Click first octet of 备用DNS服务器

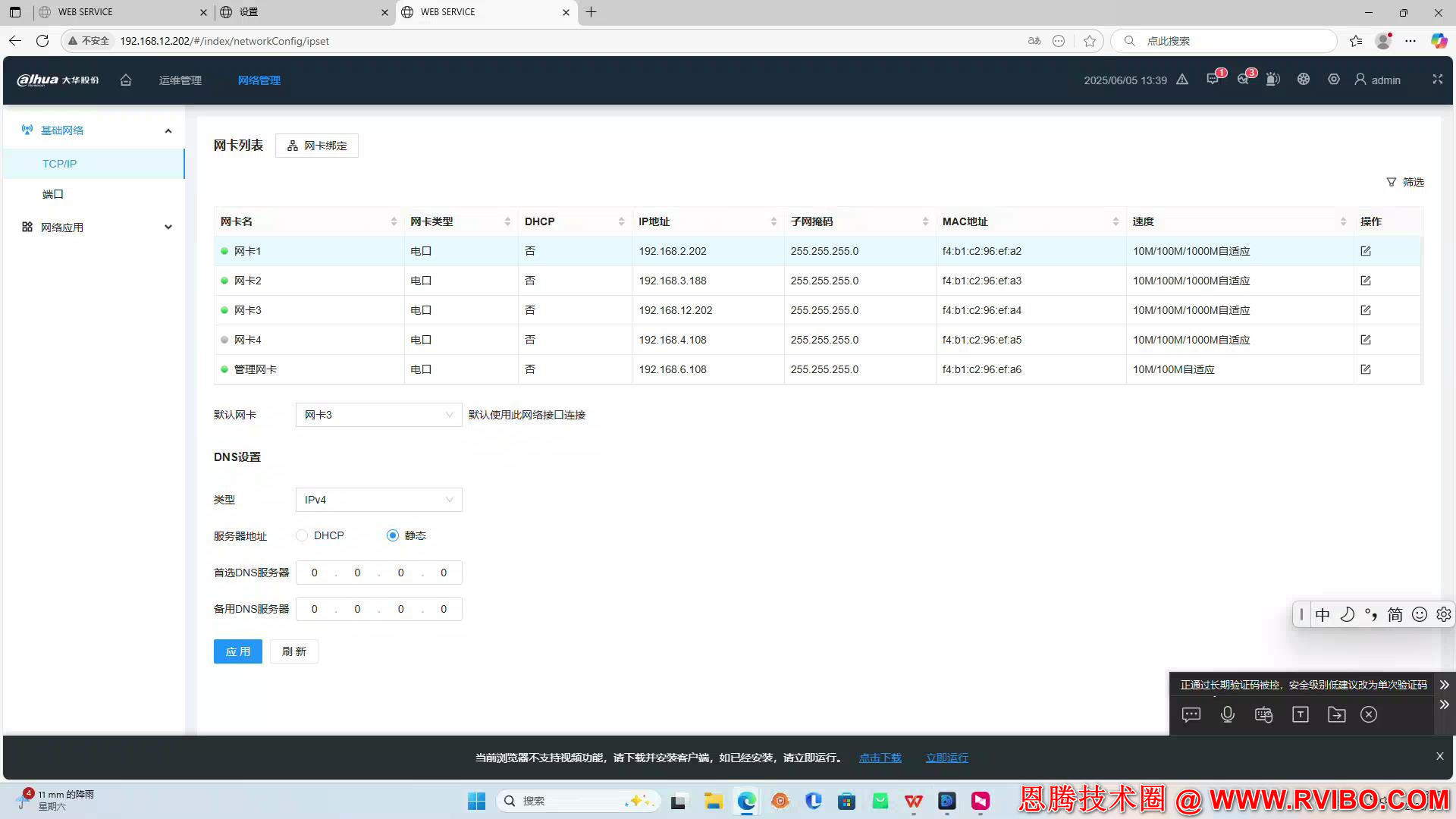click(x=315, y=609)
